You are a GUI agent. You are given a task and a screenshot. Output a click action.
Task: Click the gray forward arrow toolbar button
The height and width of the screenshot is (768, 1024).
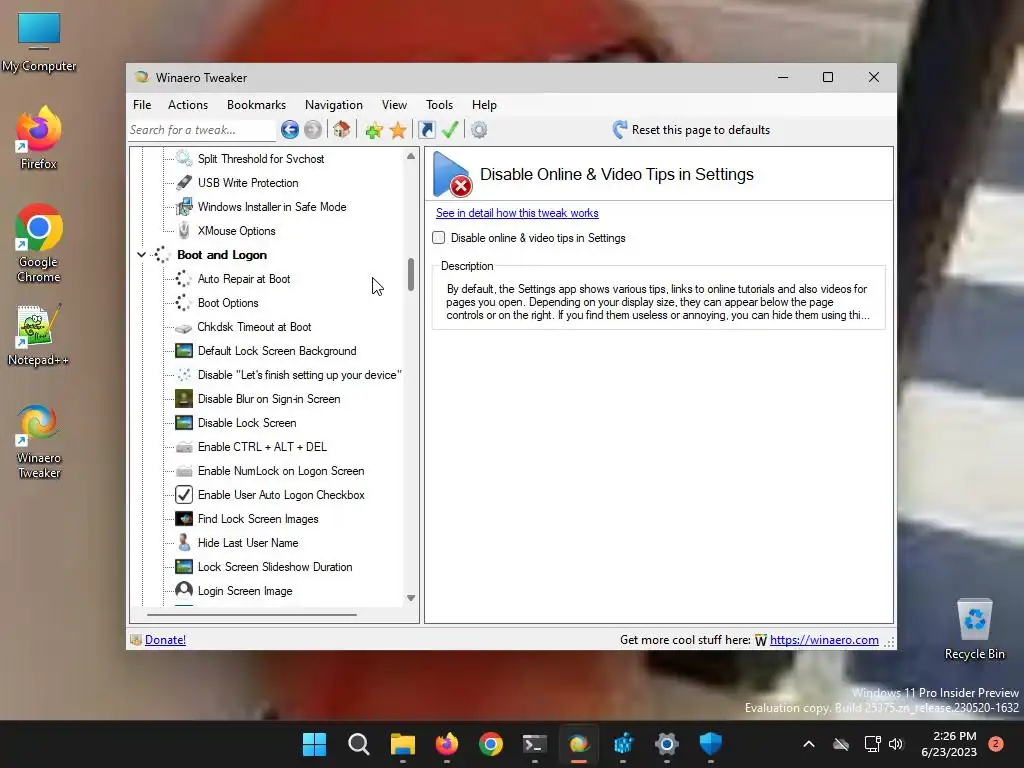click(313, 130)
